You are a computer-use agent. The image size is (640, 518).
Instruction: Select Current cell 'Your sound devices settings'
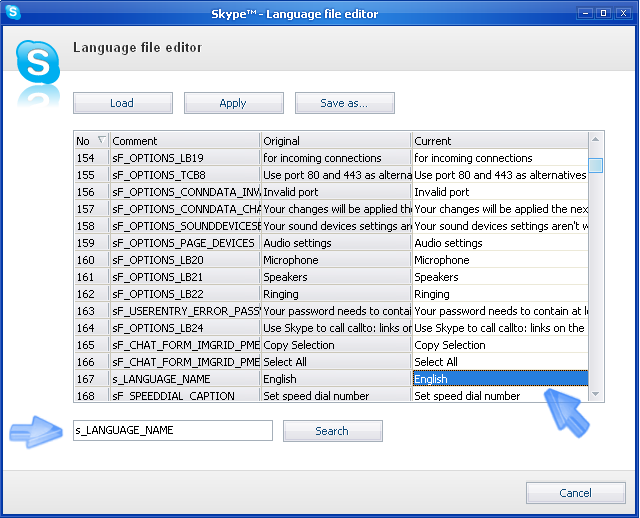[500, 226]
